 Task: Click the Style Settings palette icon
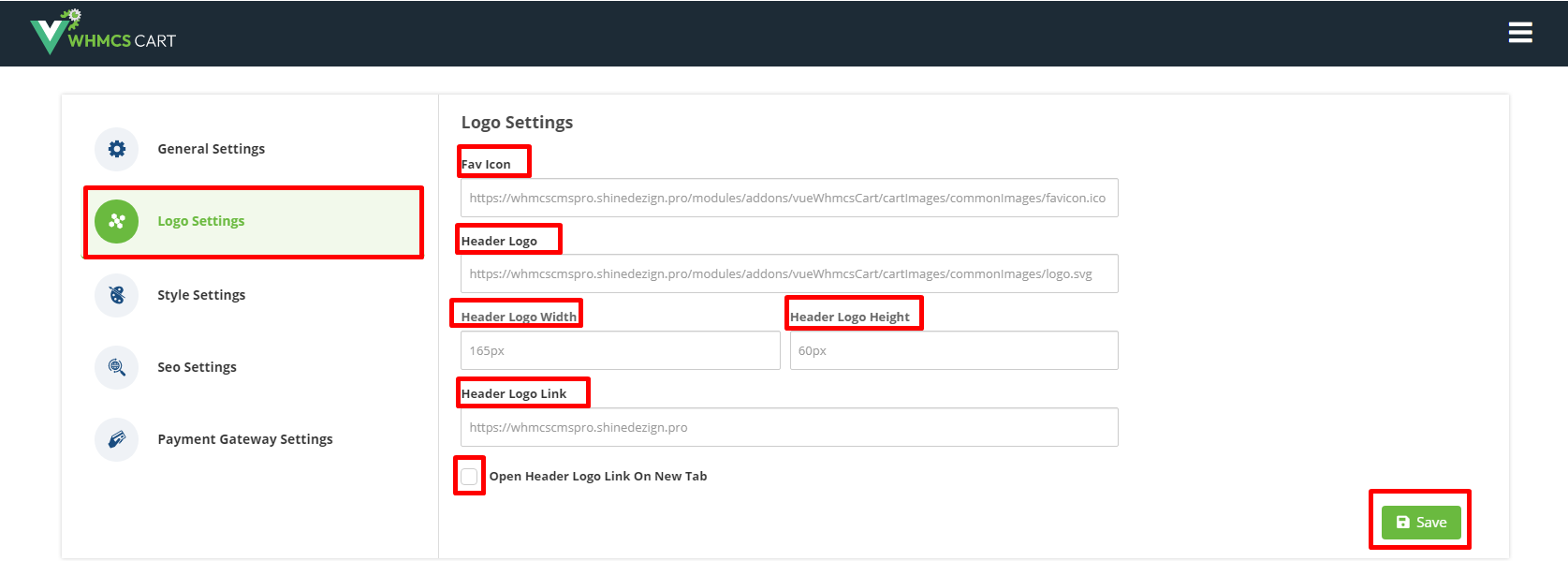pyautogui.click(x=117, y=295)
